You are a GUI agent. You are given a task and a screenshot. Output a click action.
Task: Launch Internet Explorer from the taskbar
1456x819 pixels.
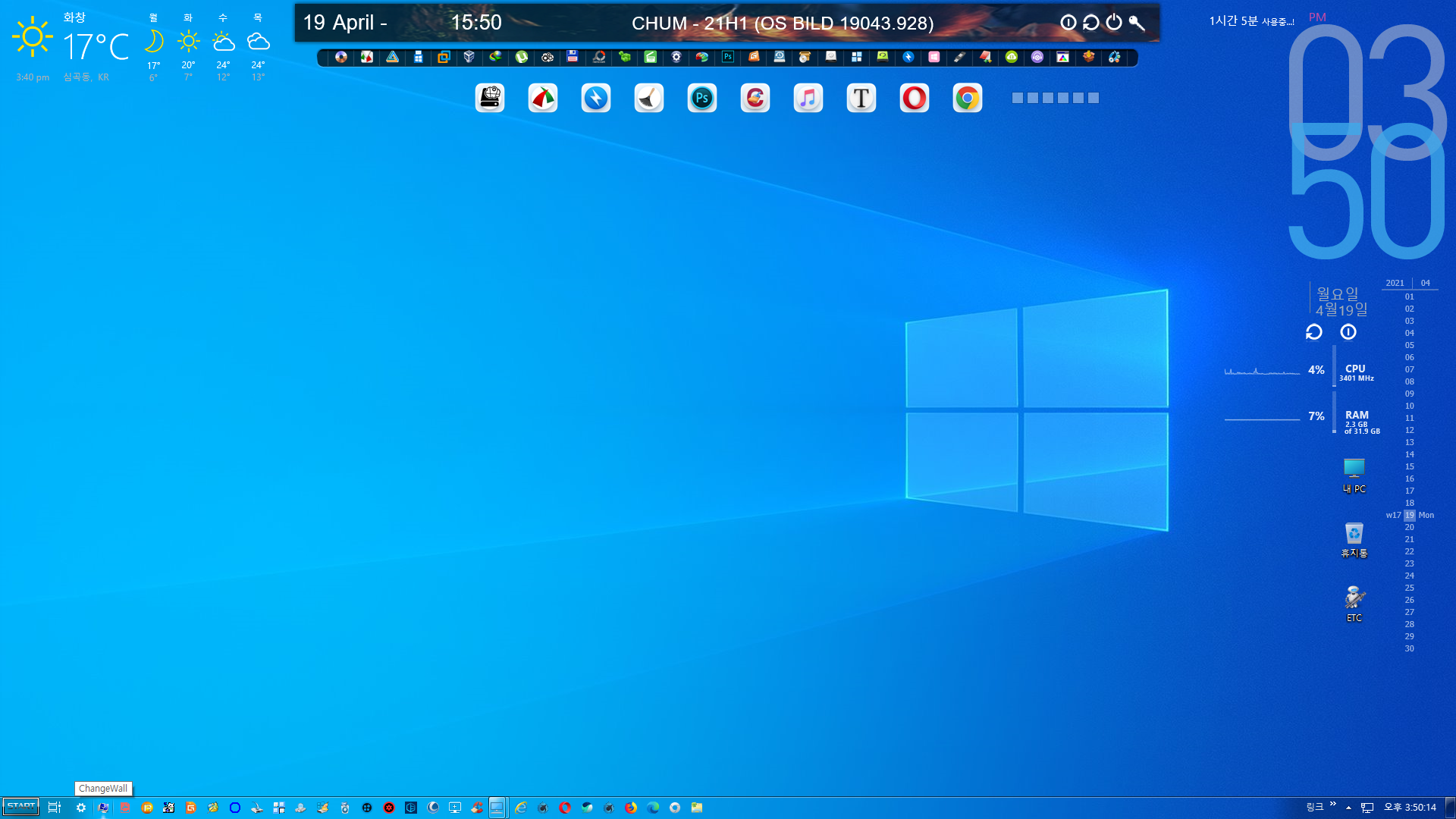[521, 808]
